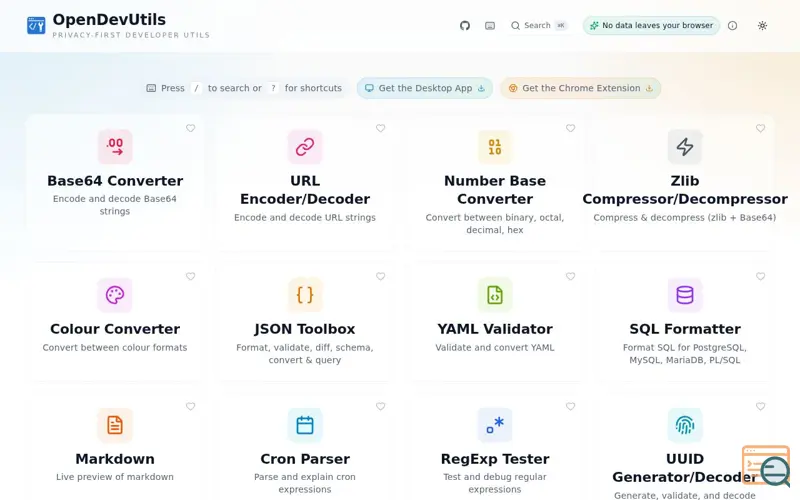Go to OpenDevUtils home title
This screenshot has height=500, width=800.
(109, 19)
